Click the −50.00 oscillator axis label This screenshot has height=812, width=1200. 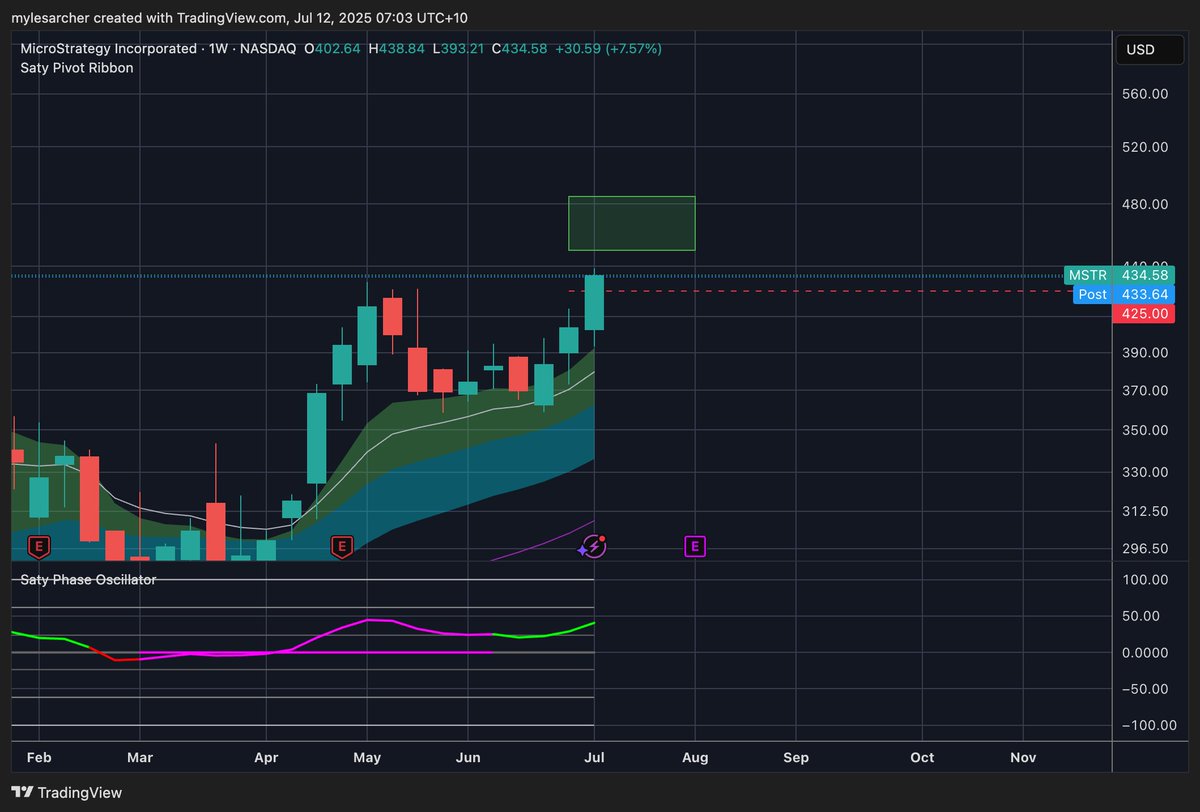pos(1146,688)
